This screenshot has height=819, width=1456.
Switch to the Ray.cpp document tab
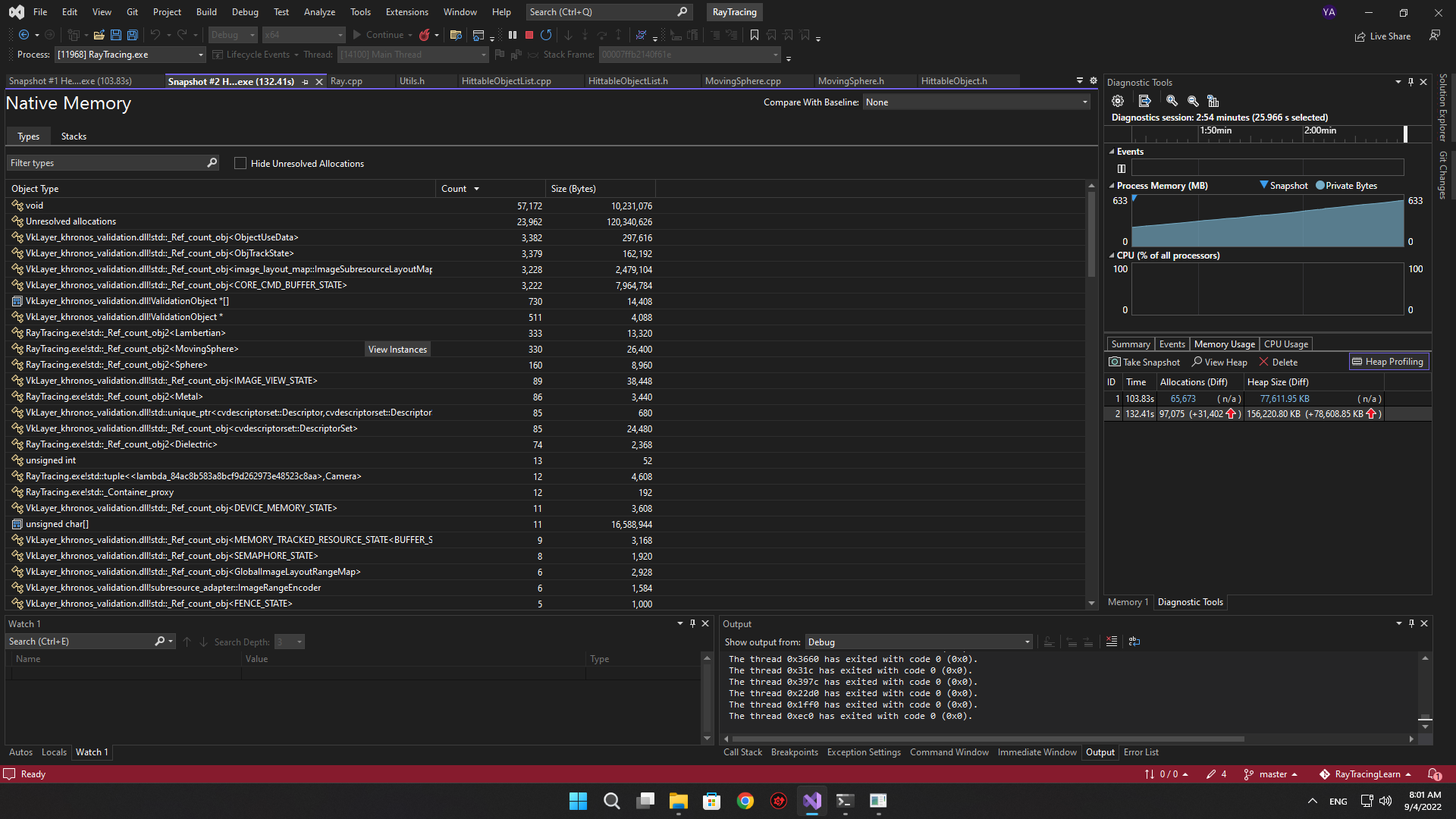pos(347,81)
